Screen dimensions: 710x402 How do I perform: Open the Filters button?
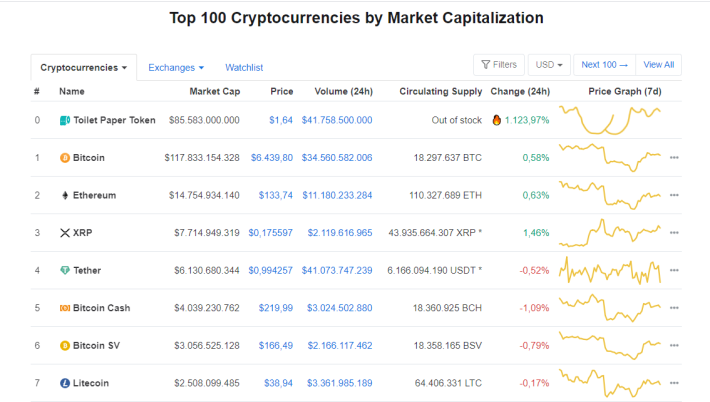pyautogui.click(x=499, y=65)
